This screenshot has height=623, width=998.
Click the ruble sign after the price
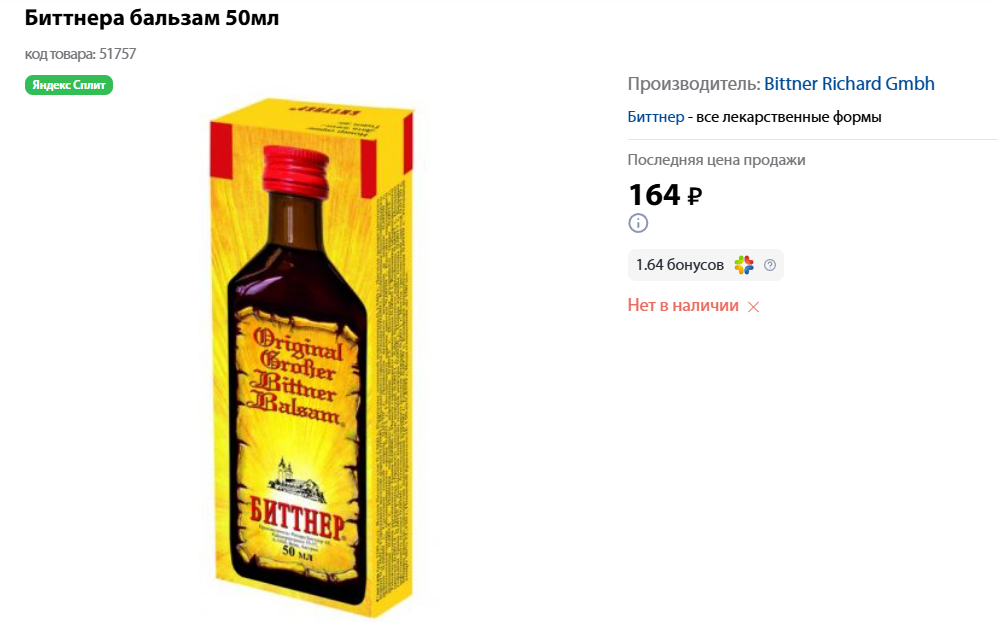pos(694,196)
